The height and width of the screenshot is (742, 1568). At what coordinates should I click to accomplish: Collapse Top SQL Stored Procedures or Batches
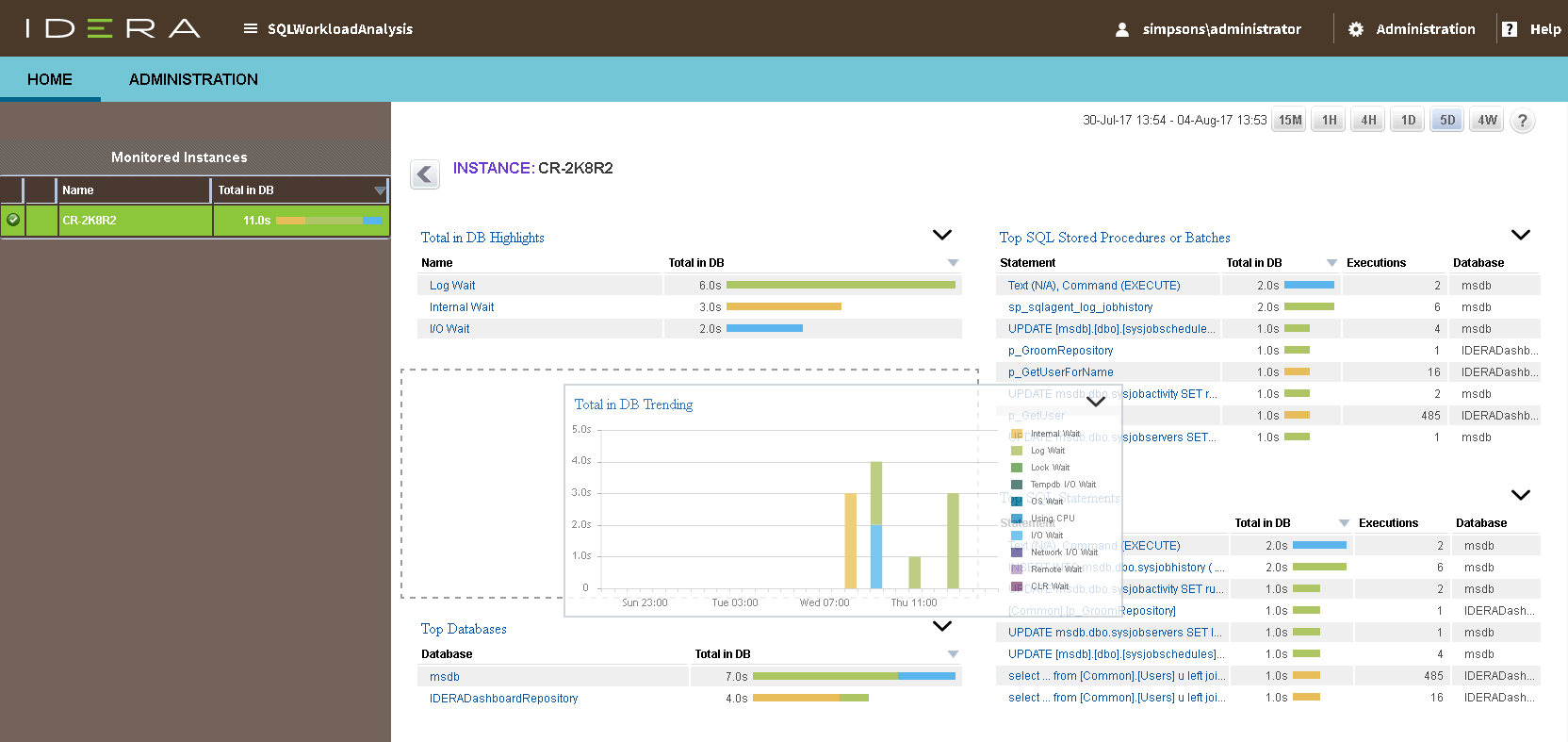pyautogui.click(x=1520, y=235)
